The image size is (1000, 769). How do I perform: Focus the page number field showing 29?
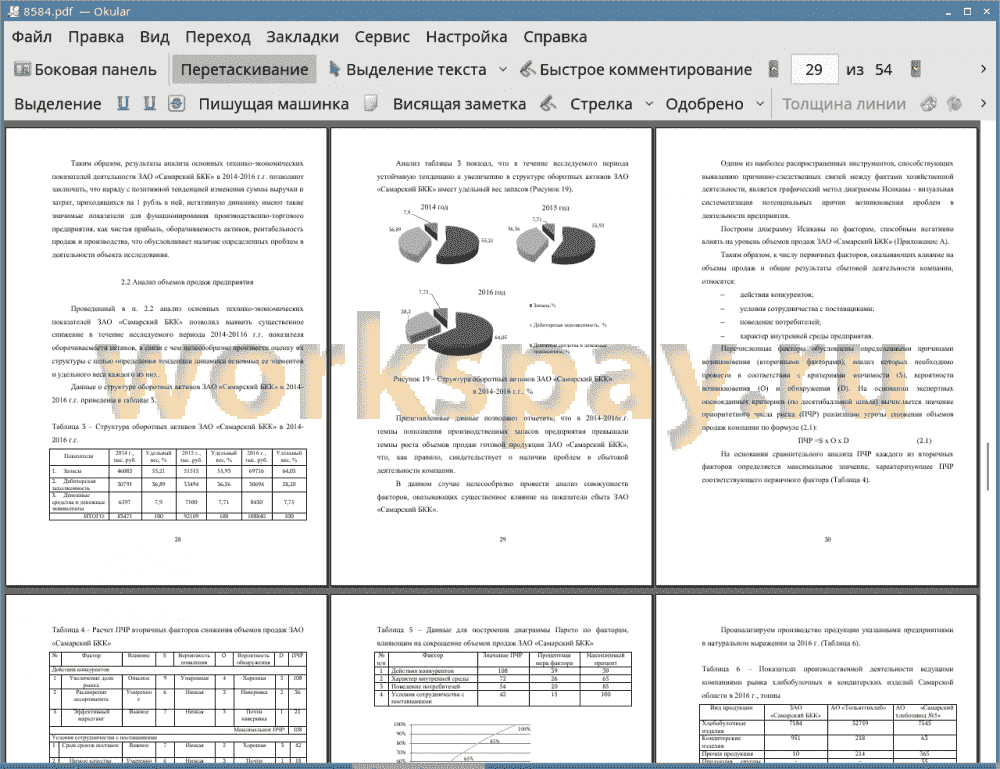(814, 70)
